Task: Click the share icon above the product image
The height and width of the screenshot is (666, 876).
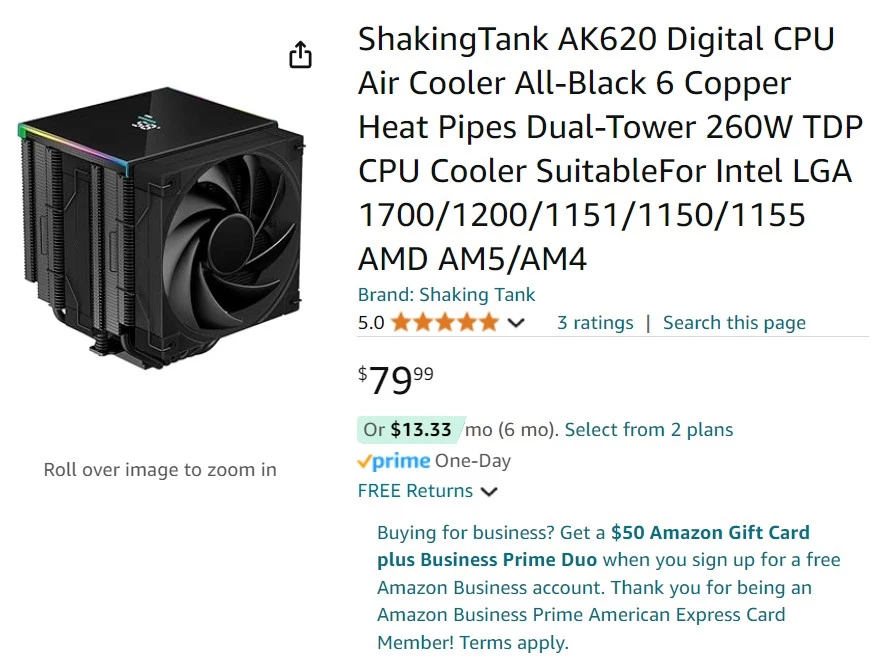Action: point(299,54)
